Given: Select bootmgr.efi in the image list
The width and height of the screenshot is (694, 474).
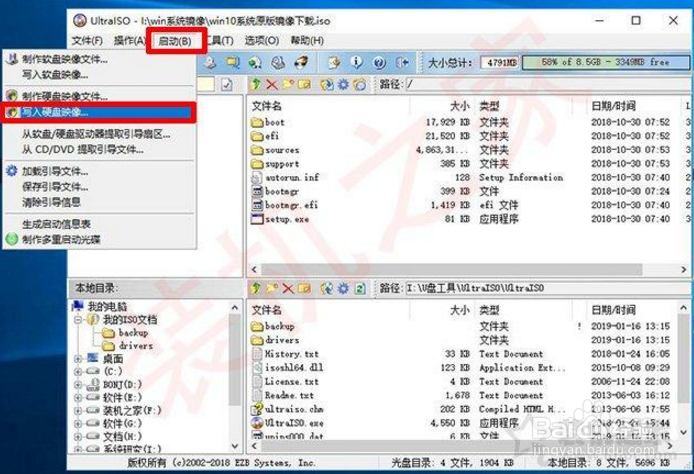Looking at the screenshot, I should point(284,205).
